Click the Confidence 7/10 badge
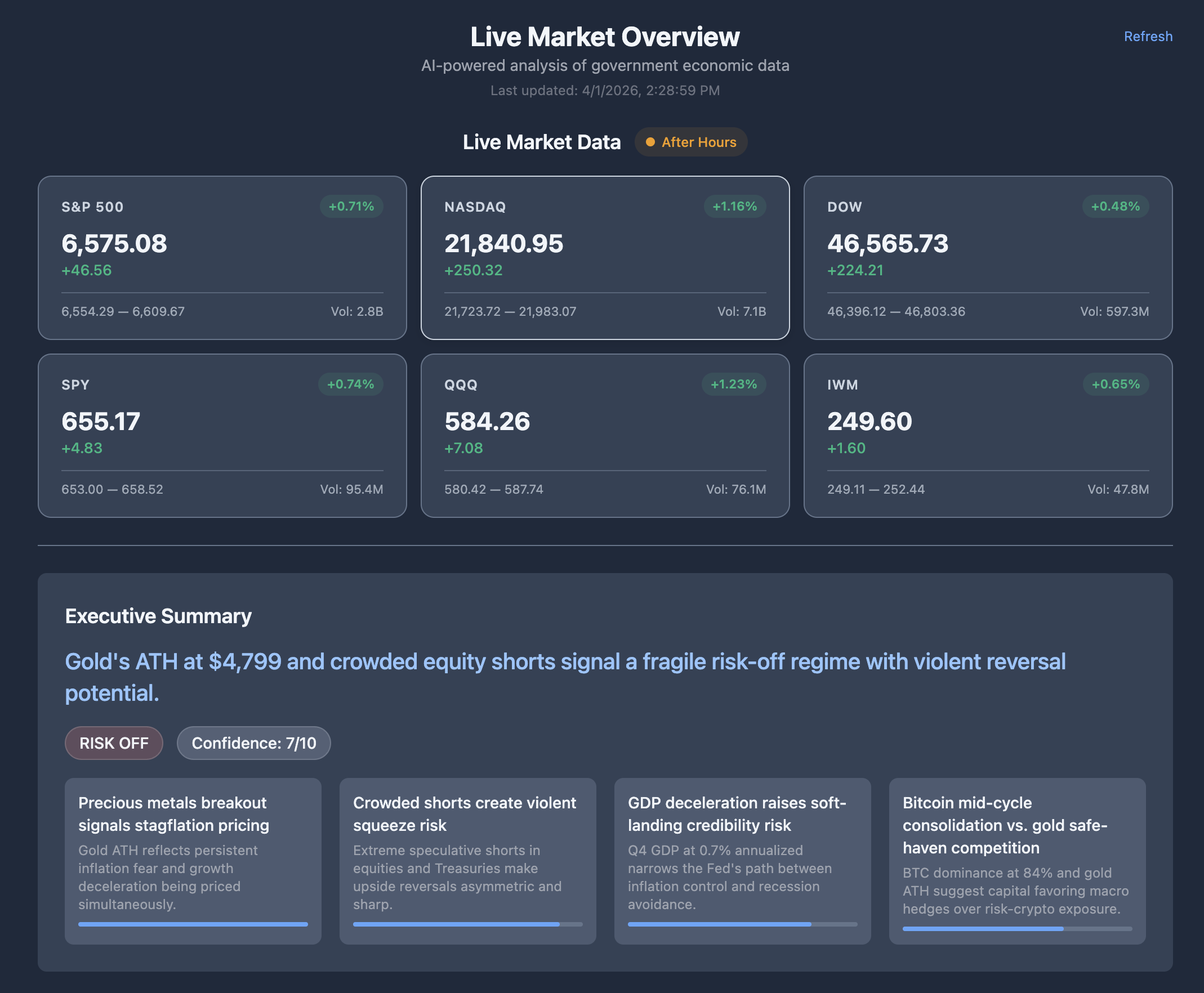The height and width of the screenshot is (993, 1204). click(253, 742)
